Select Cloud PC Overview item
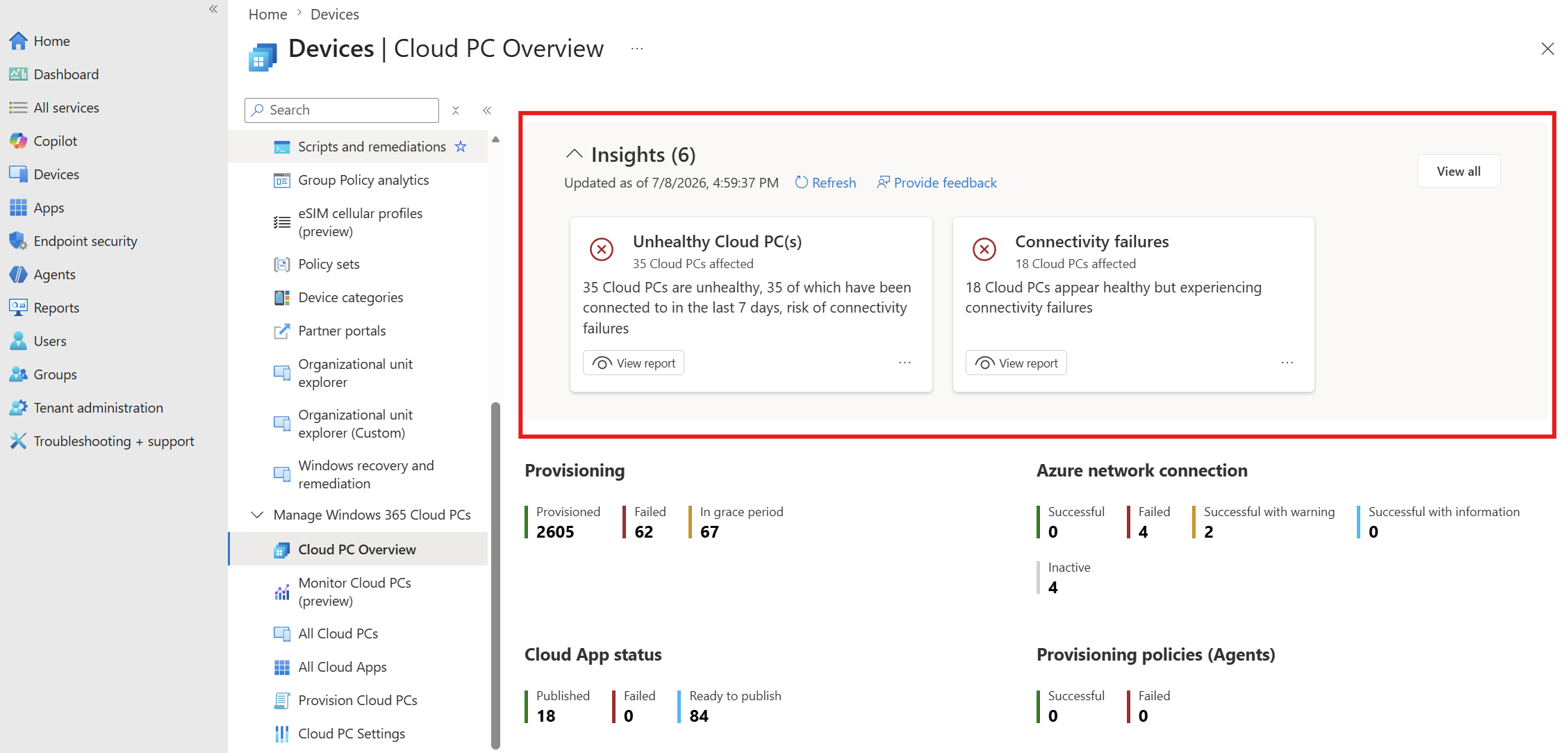The image size is (1568, 753). 359,549
